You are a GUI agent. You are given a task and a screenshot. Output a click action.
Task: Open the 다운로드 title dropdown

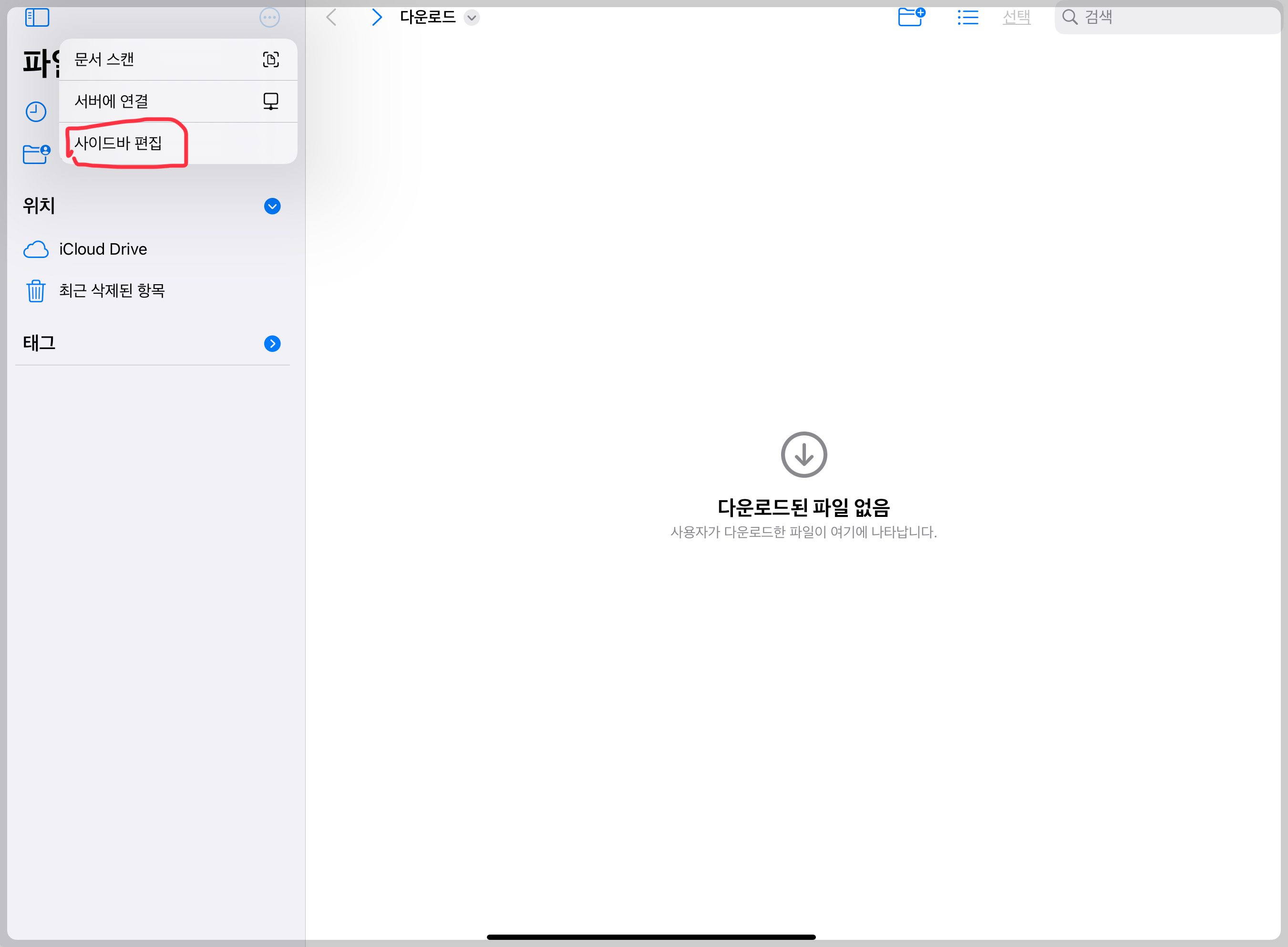point(471,18)
